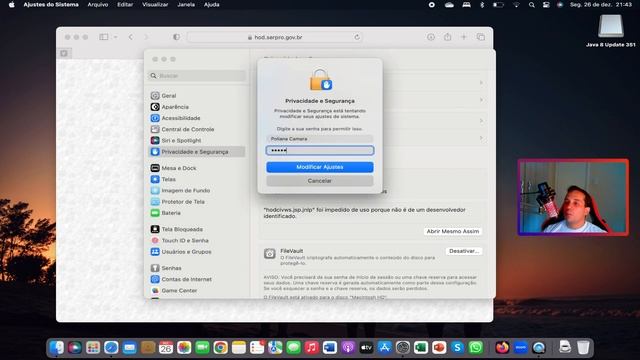Open the date and time in the menu bar
The image size is (640, 360).
point(601,4)
